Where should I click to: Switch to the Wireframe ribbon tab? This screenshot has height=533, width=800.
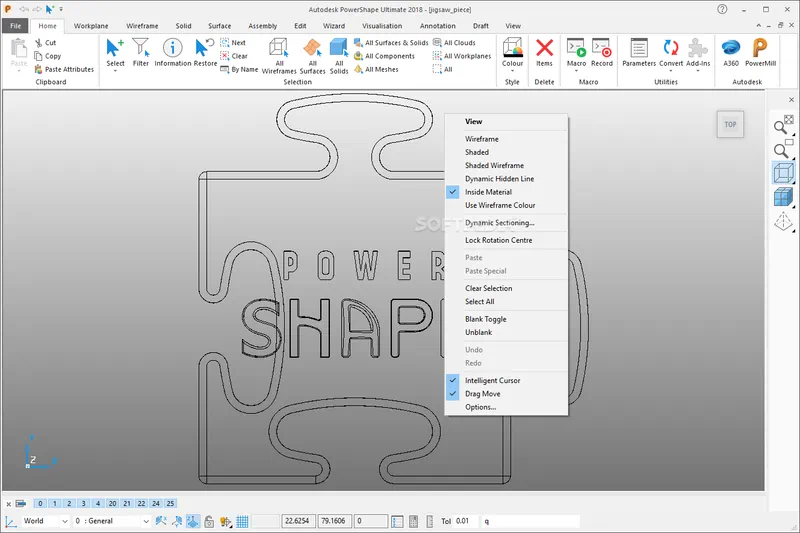pyautogui.click(x=142, y=26)
